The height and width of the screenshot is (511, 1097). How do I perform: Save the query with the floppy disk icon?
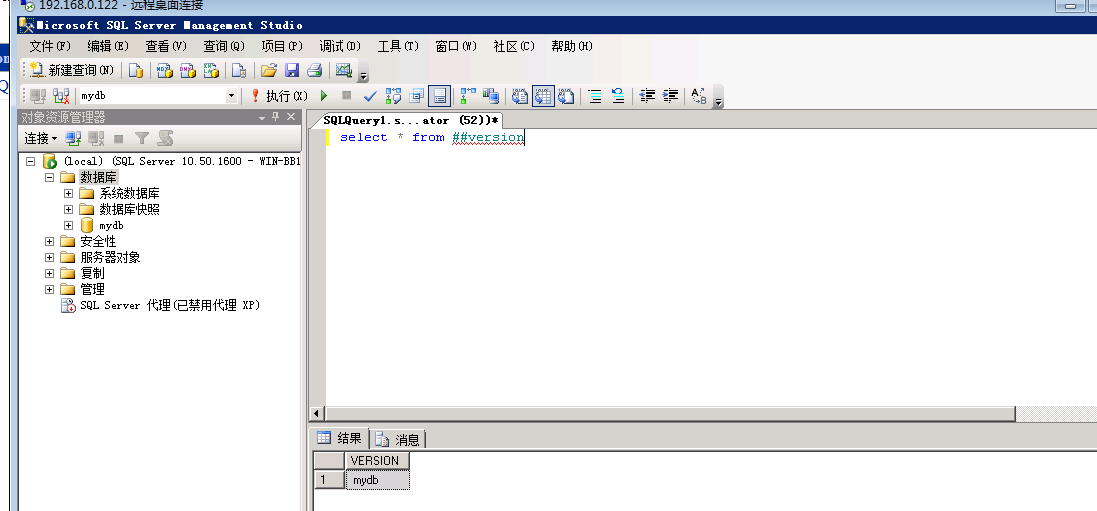point(292,71)
